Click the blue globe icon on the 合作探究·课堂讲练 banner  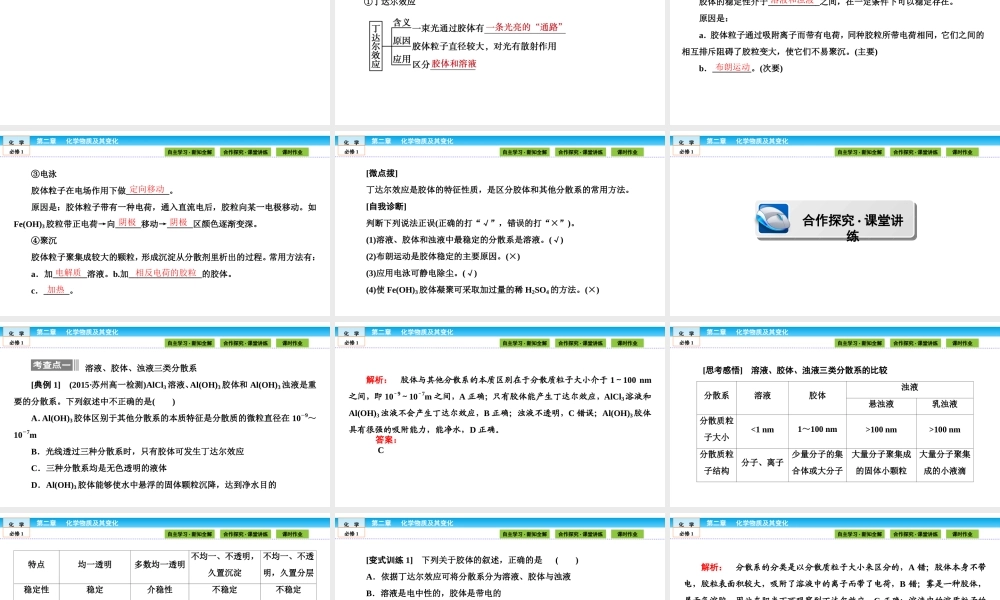click(x=771, y=218)
